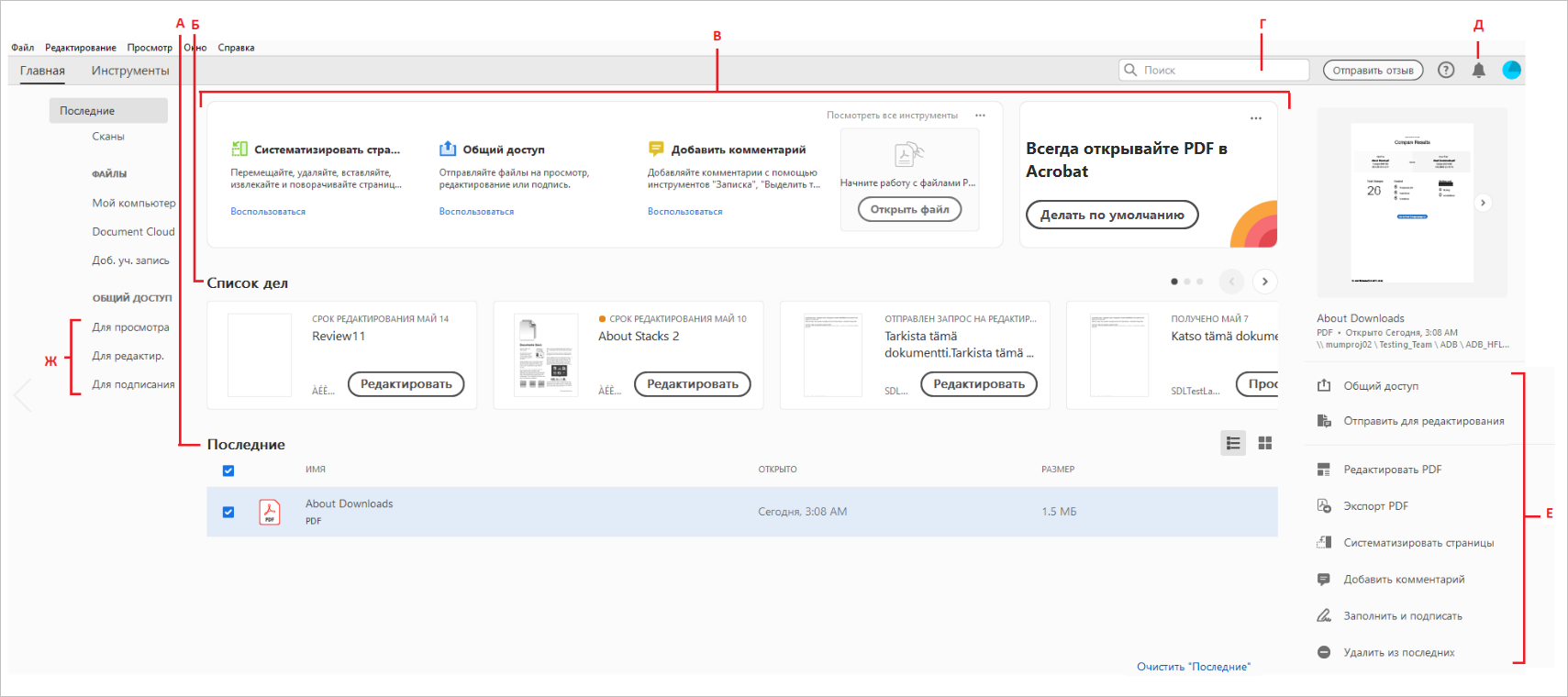Click the user profile avatar icon
1568x697 pixels.
pyautogui.click(x=1511, y=70)
